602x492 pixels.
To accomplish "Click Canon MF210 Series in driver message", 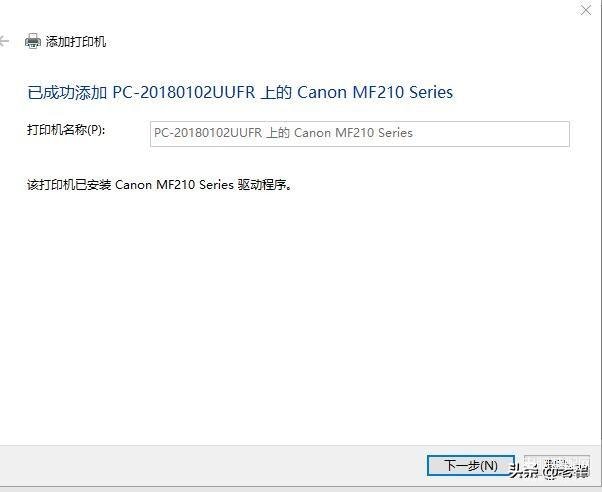I will pyautogui.click(x=174, y=185).
